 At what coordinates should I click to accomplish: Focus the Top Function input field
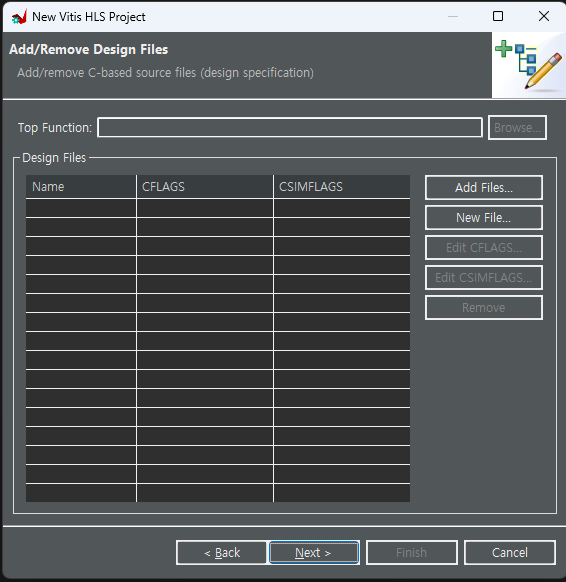coord(290,128)
